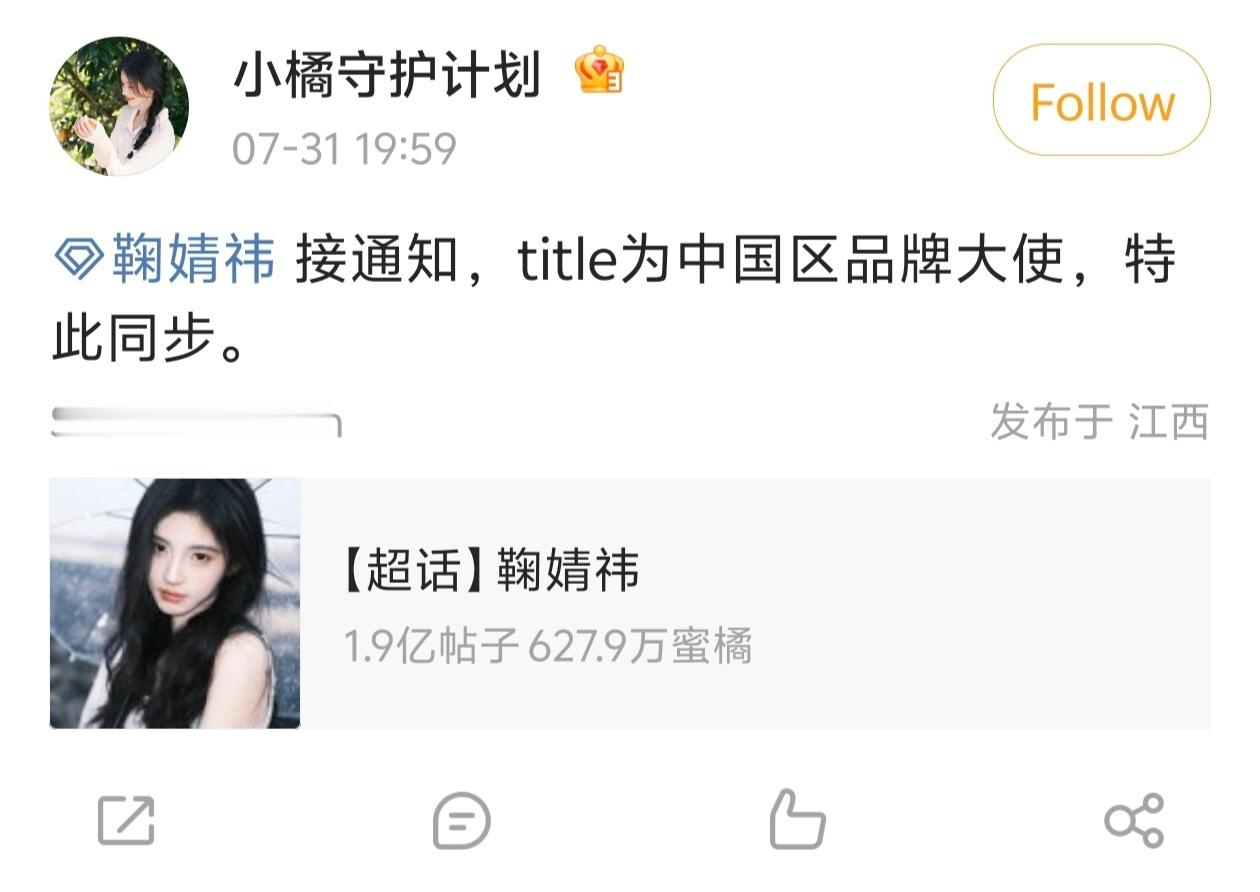Click the 627.9万蜜橘 follower count

coord(640,648)
